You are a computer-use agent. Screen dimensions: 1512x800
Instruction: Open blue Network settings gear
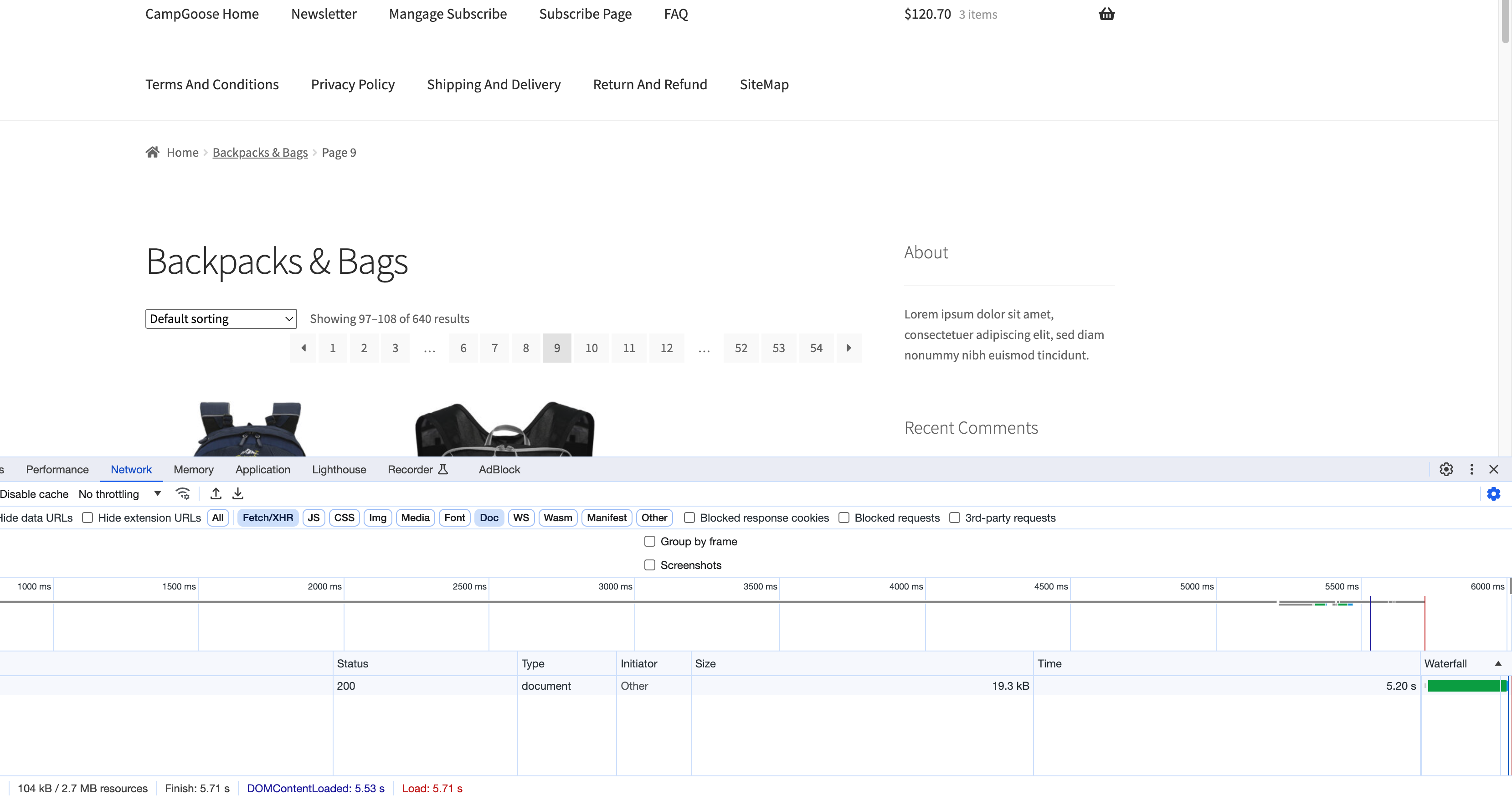point(1493,493)
